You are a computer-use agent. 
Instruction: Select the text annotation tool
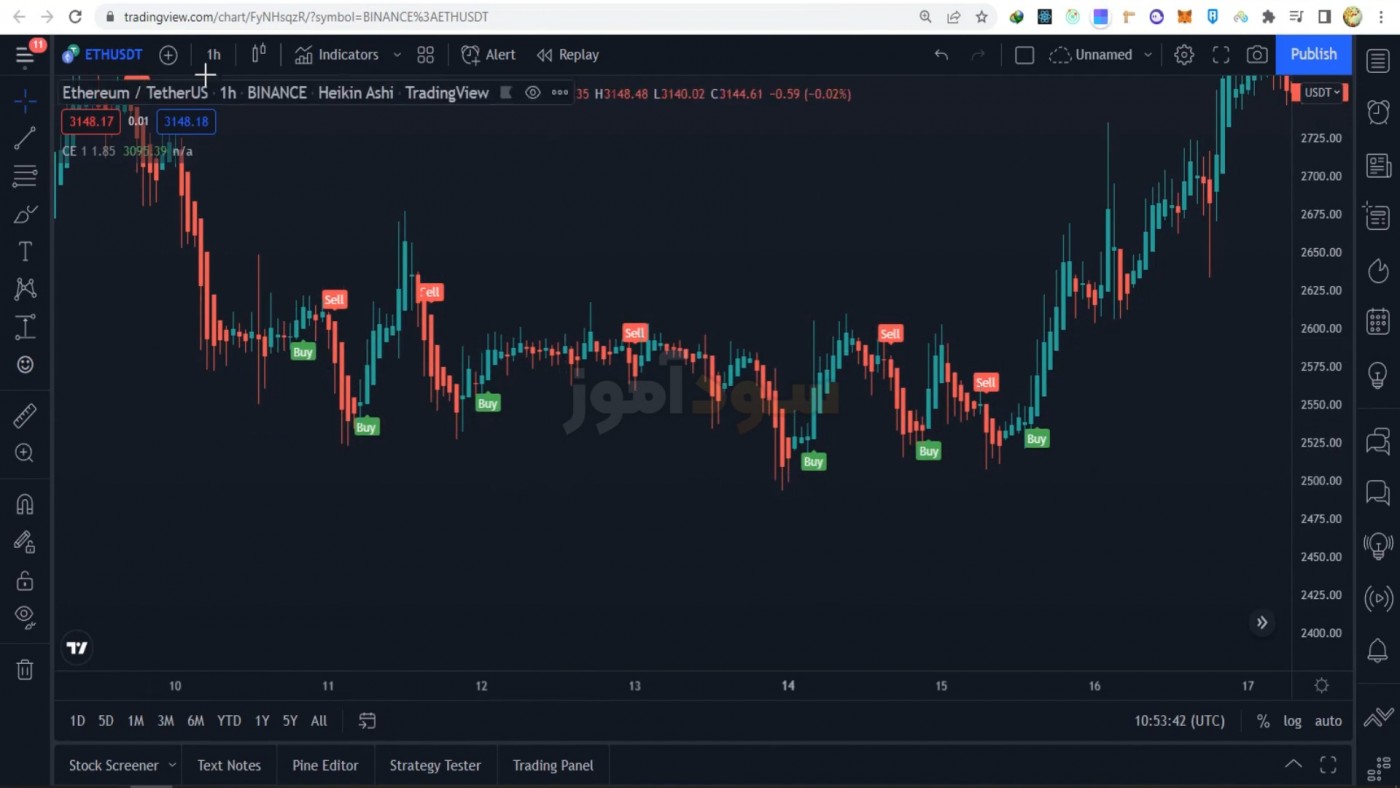[25, 252]
